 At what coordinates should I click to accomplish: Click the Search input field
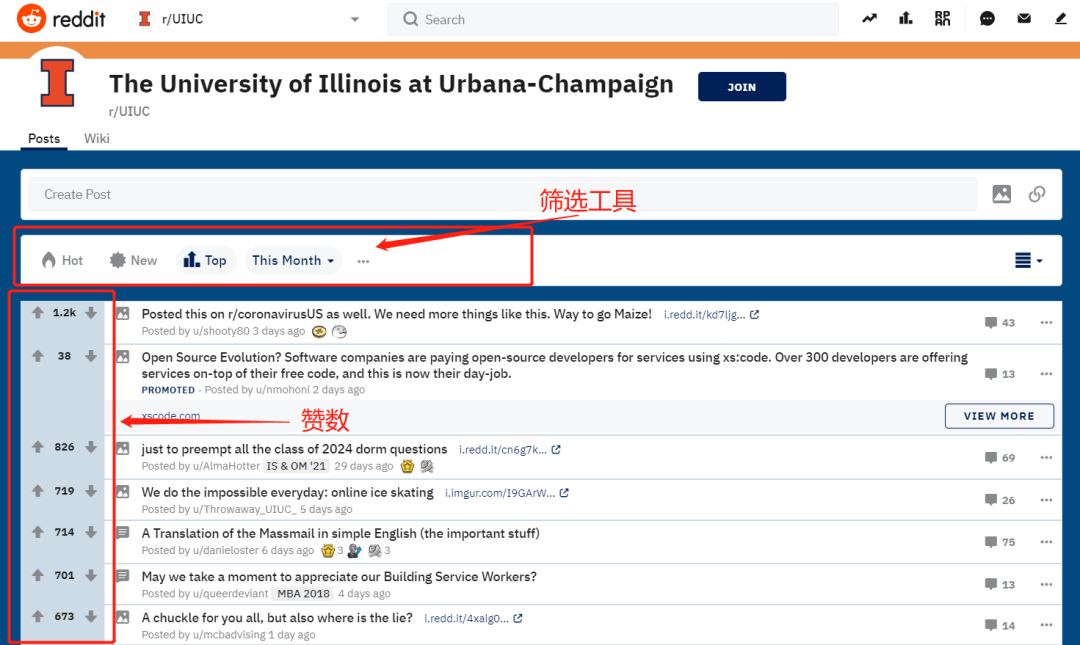pos(613,19)
